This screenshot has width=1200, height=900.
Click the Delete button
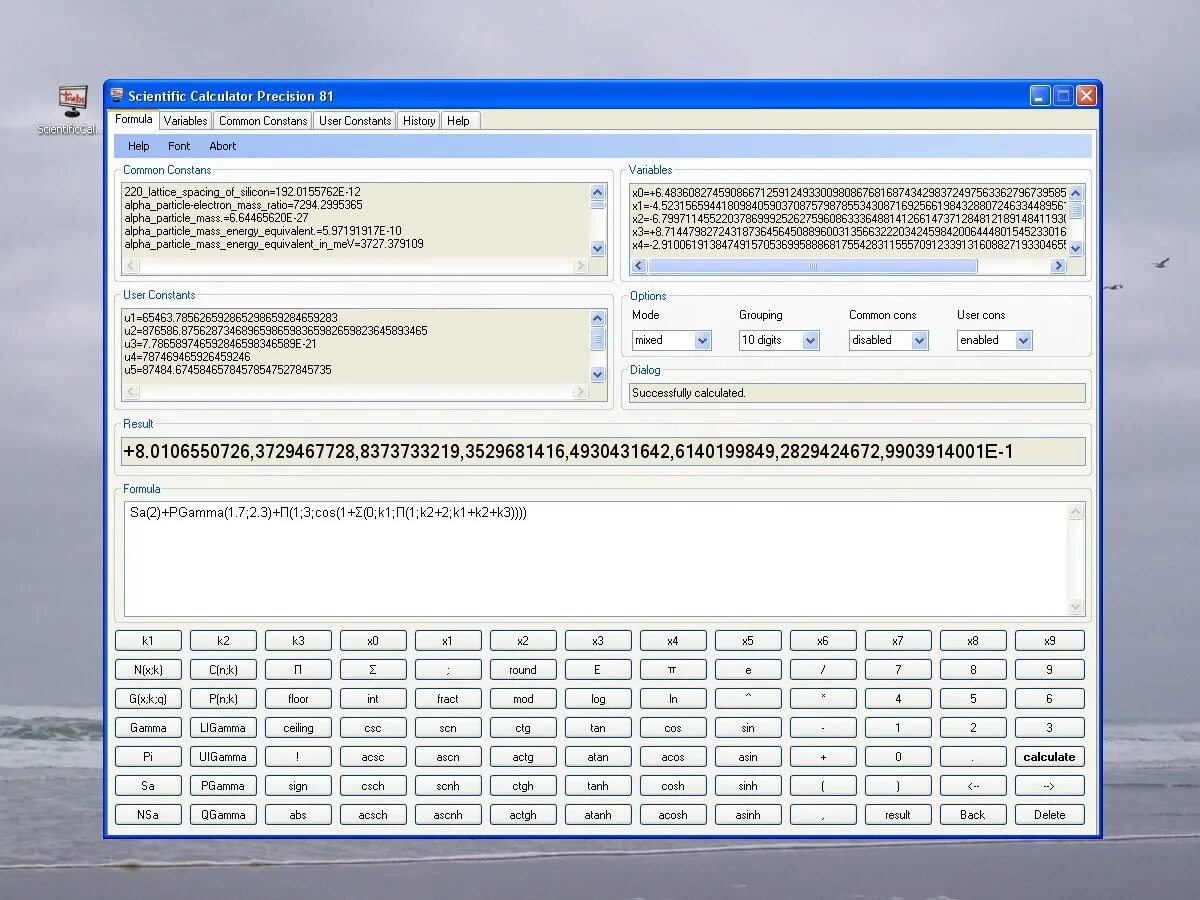coord(1048,814)
